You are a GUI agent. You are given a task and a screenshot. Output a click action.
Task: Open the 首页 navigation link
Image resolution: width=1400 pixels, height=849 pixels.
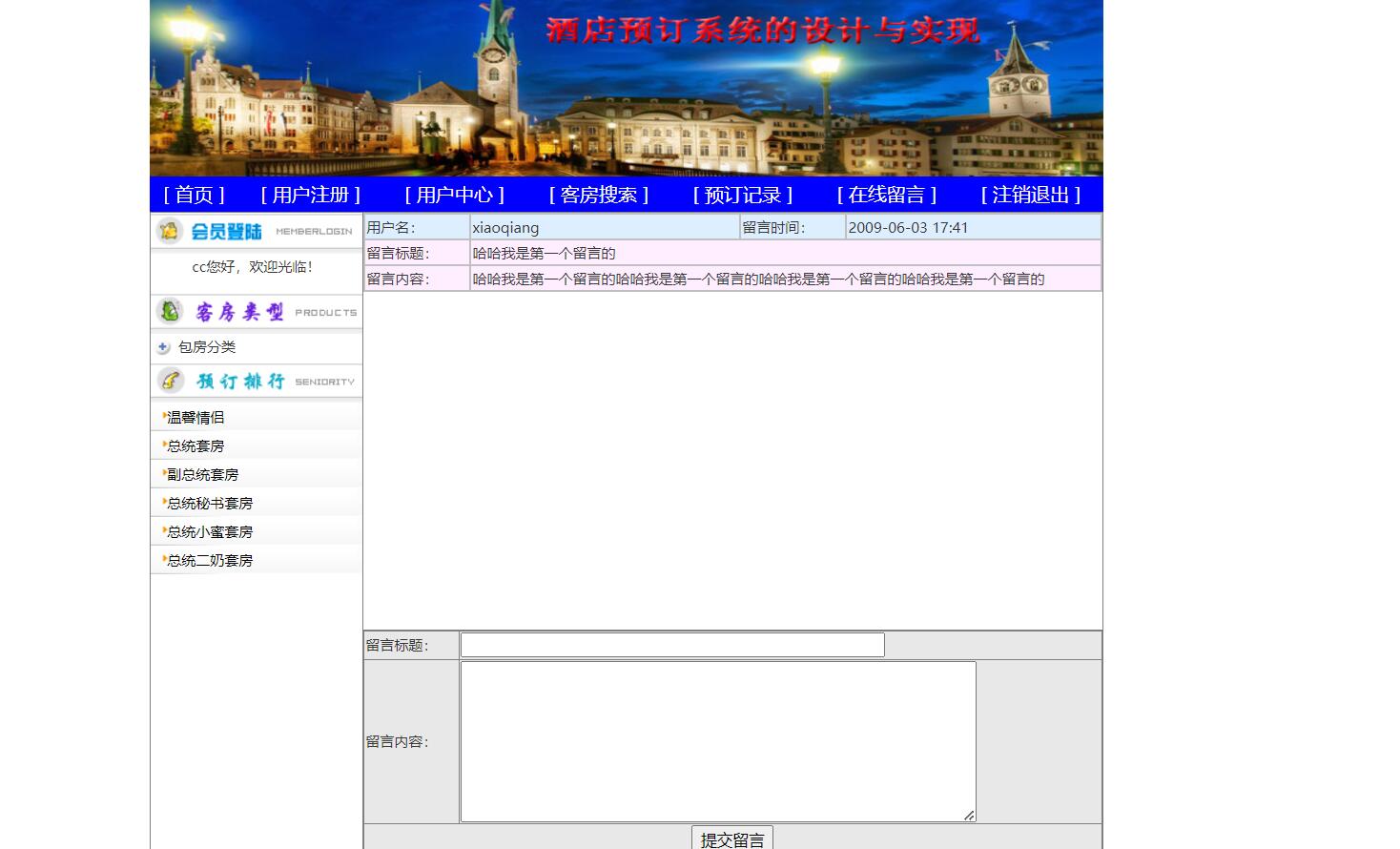195,195
